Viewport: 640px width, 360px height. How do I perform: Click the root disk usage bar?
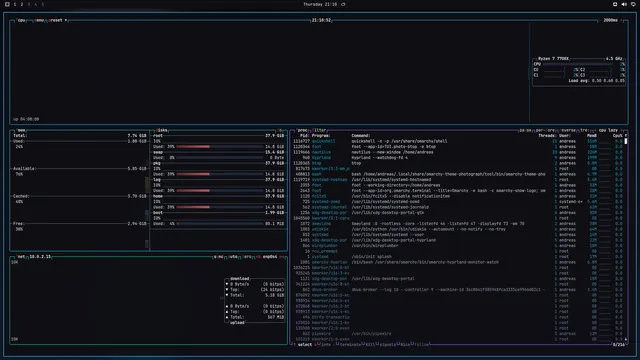pos(220,147)
